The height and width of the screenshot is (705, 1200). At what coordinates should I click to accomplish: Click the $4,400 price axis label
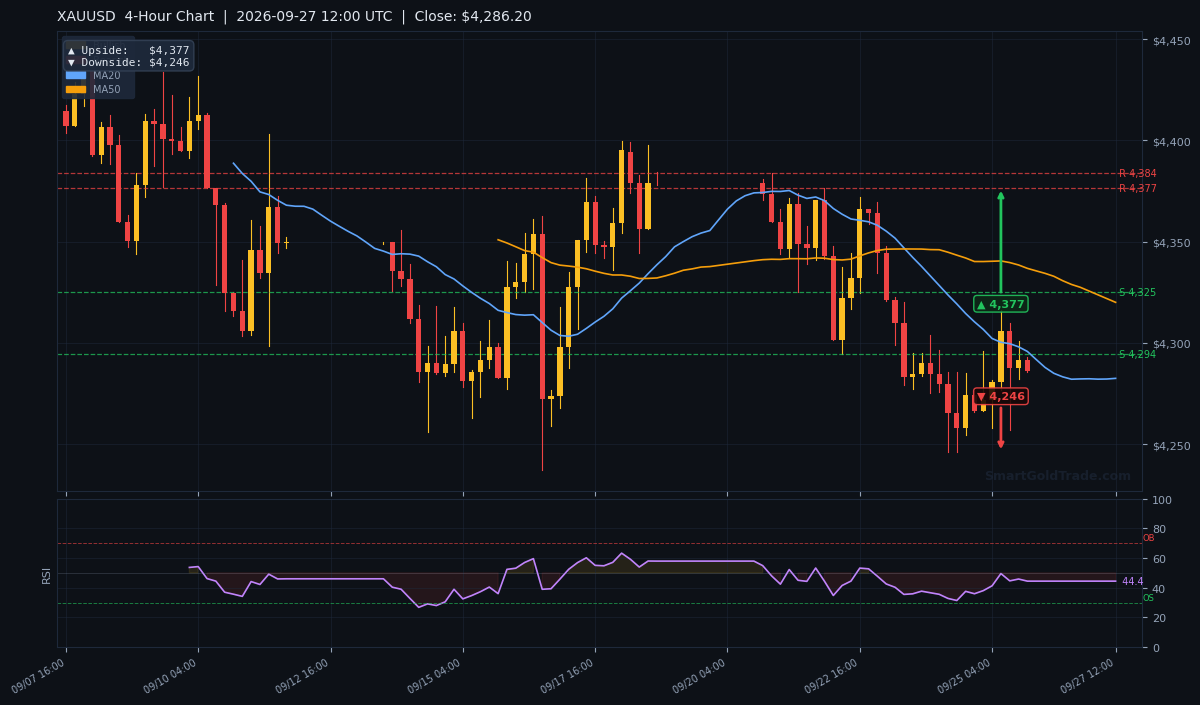click(x=1171, y=142)
